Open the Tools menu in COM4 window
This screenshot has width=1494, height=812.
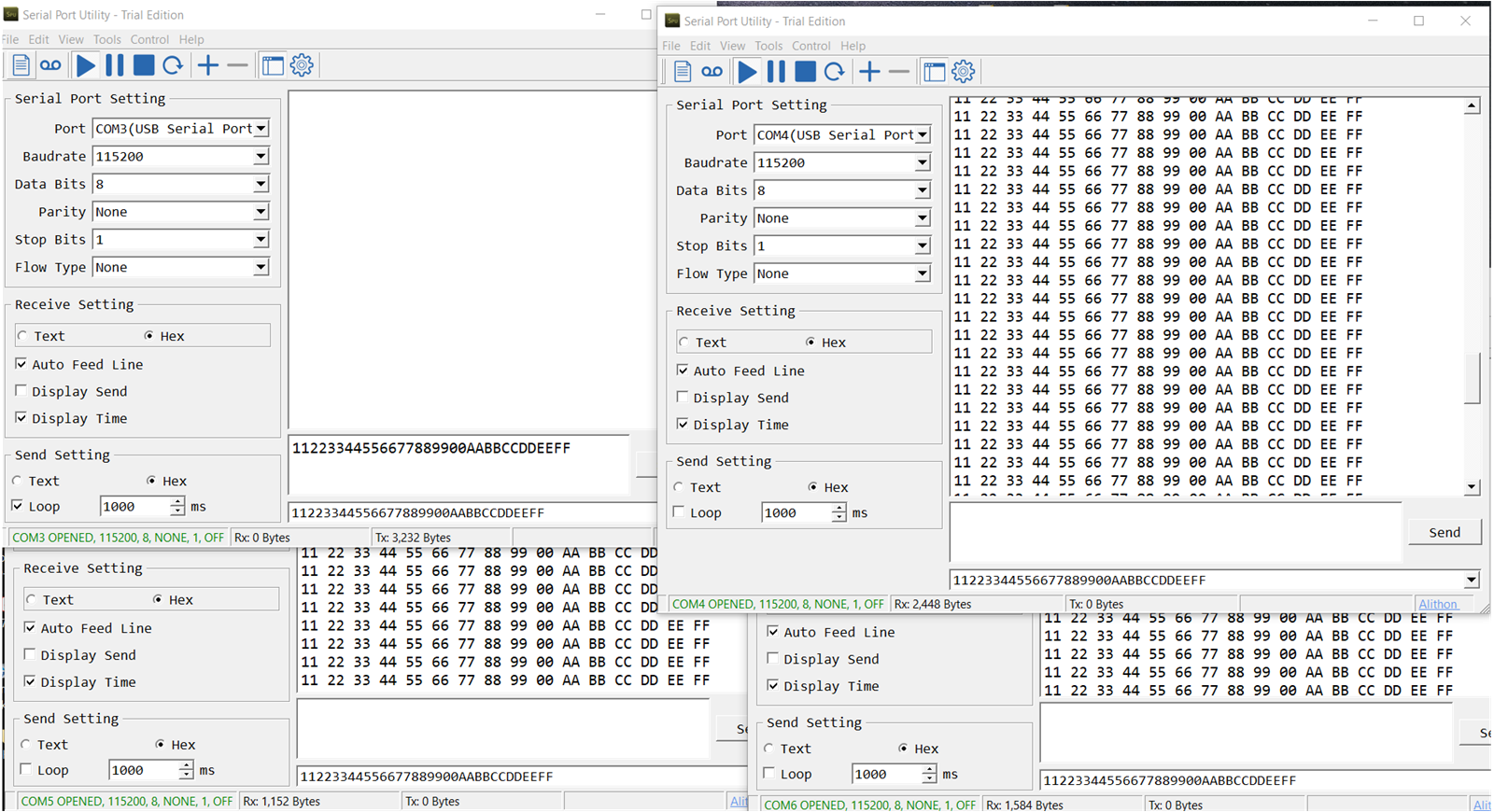point(768,46)
